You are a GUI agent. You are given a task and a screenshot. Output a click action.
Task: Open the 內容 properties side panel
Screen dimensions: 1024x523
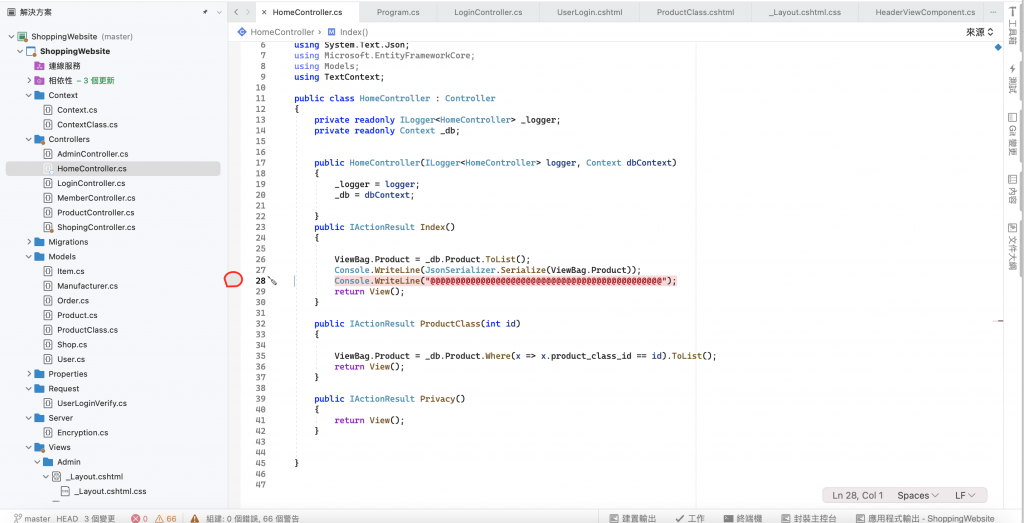pos(1013,190)
